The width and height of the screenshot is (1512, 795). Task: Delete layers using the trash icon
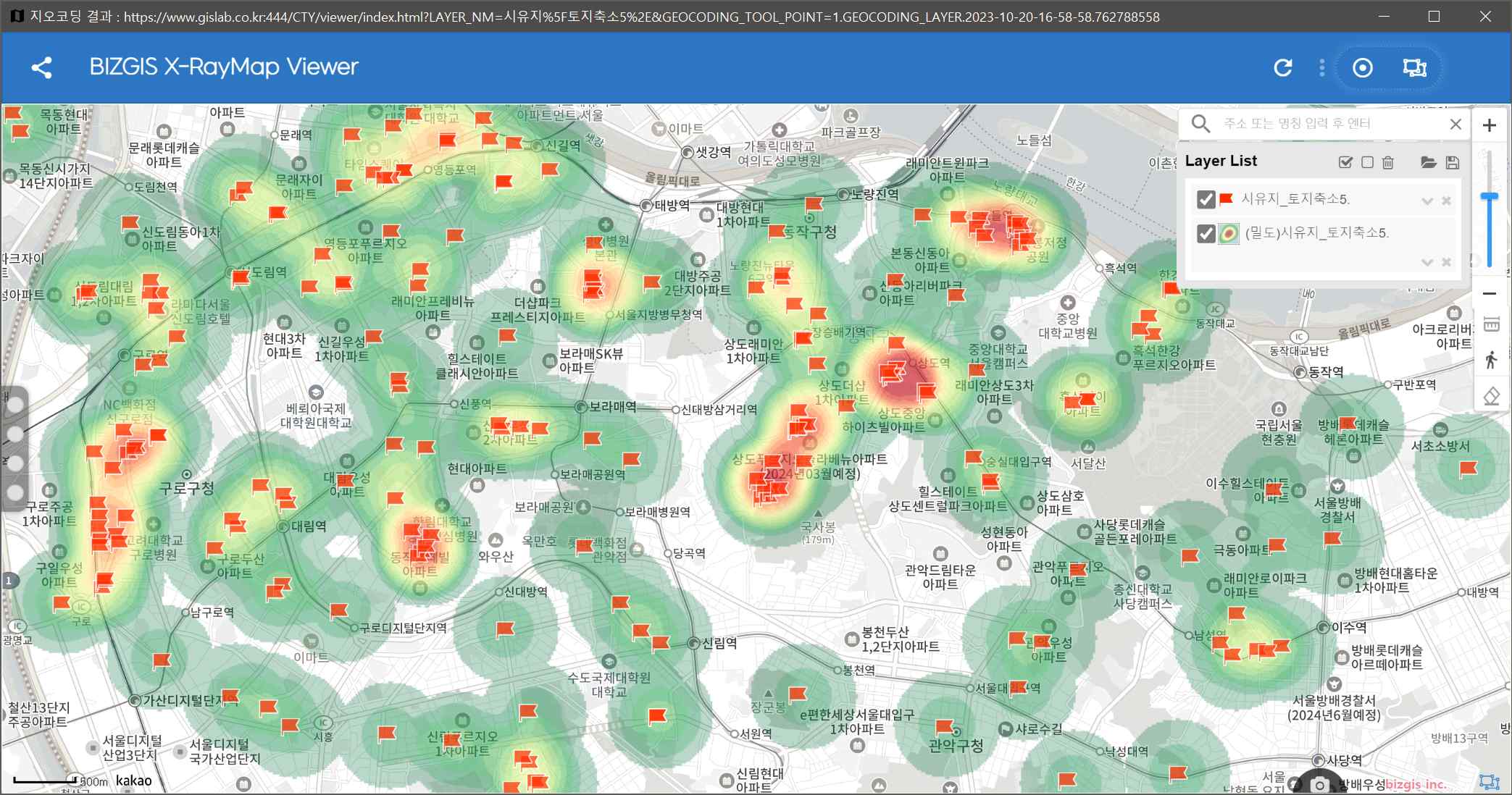[x=1388, y=162]
